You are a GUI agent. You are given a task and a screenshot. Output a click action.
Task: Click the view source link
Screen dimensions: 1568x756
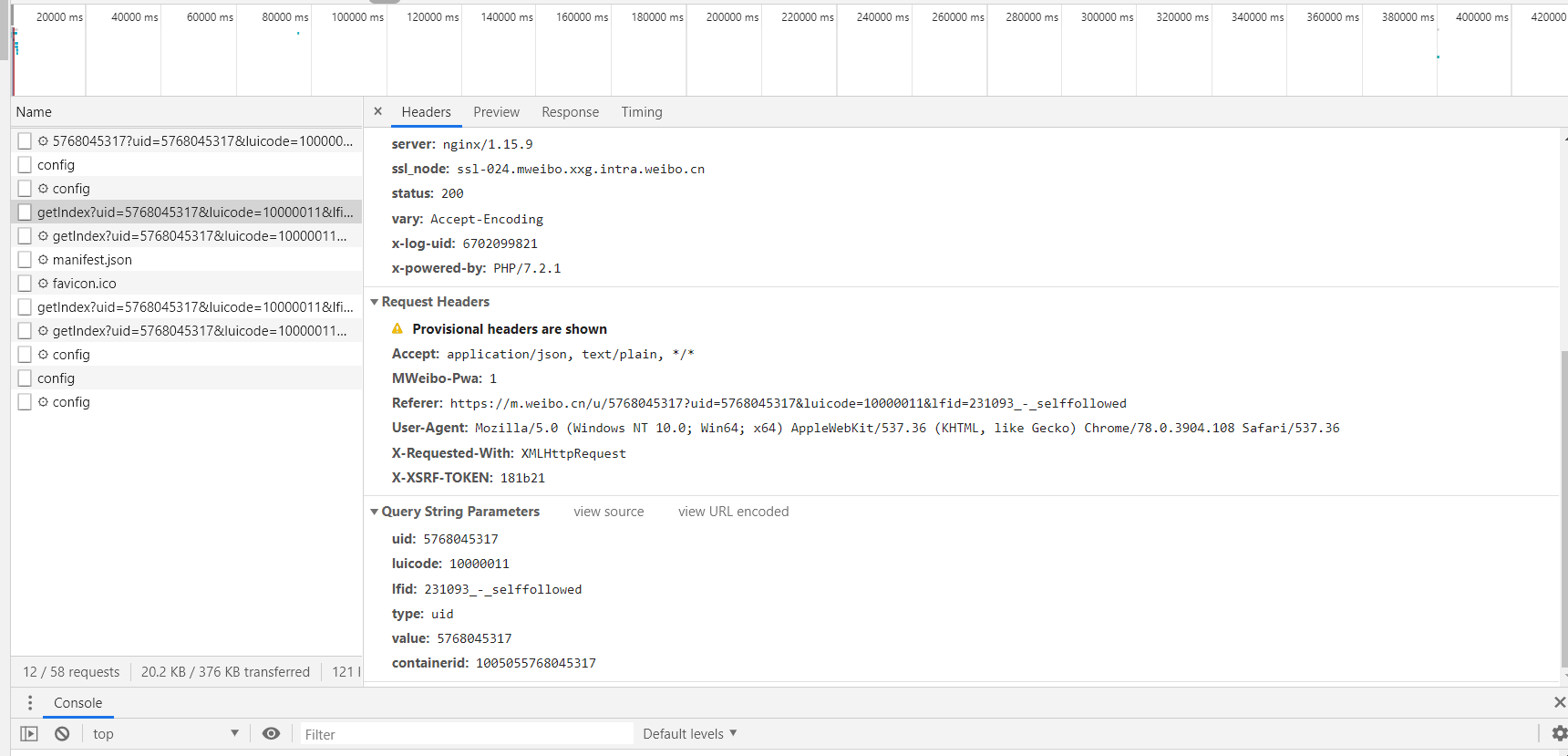(x=608, y=512)
